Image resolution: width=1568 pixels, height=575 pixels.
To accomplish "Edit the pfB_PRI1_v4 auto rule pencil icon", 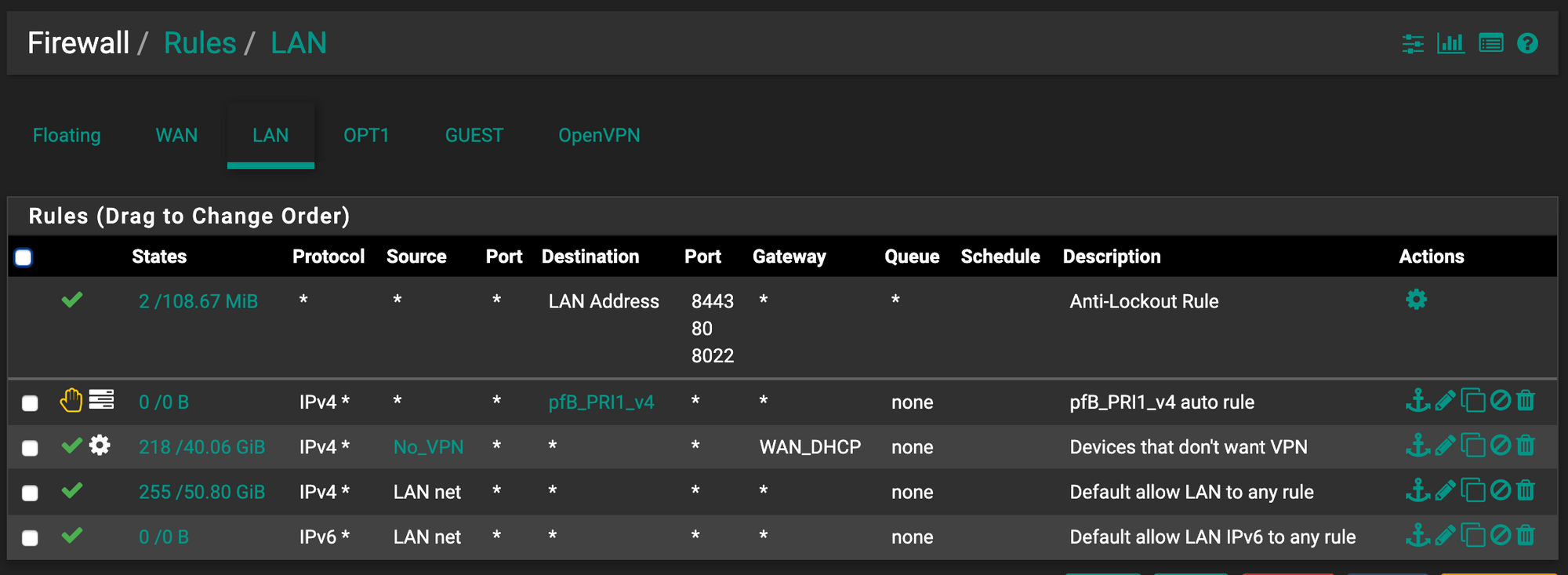I will click(1445, 401).
